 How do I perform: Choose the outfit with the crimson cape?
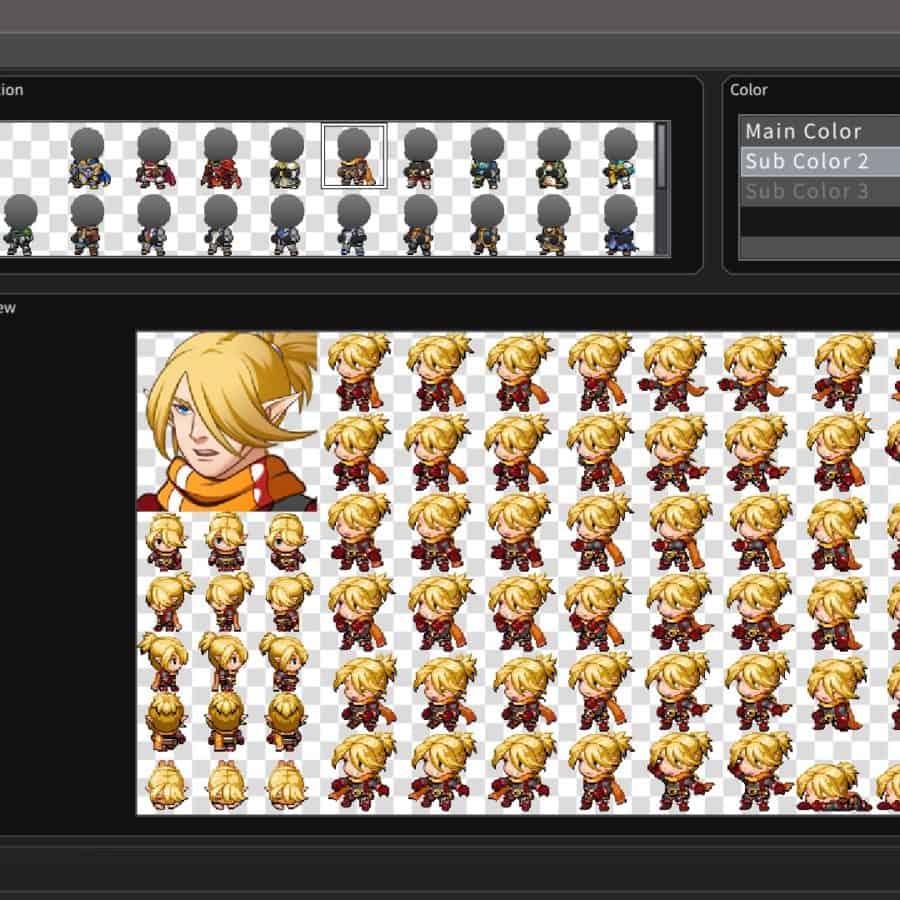point(153,159)
